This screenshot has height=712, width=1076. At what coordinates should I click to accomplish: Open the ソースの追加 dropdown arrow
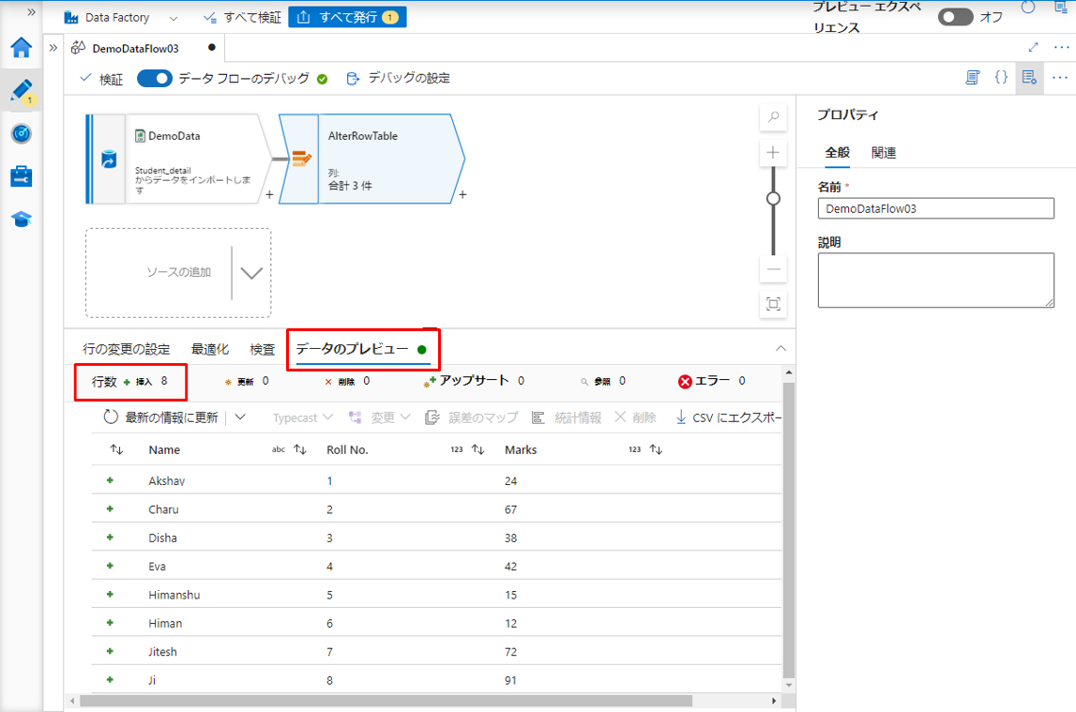coord(251,273)
